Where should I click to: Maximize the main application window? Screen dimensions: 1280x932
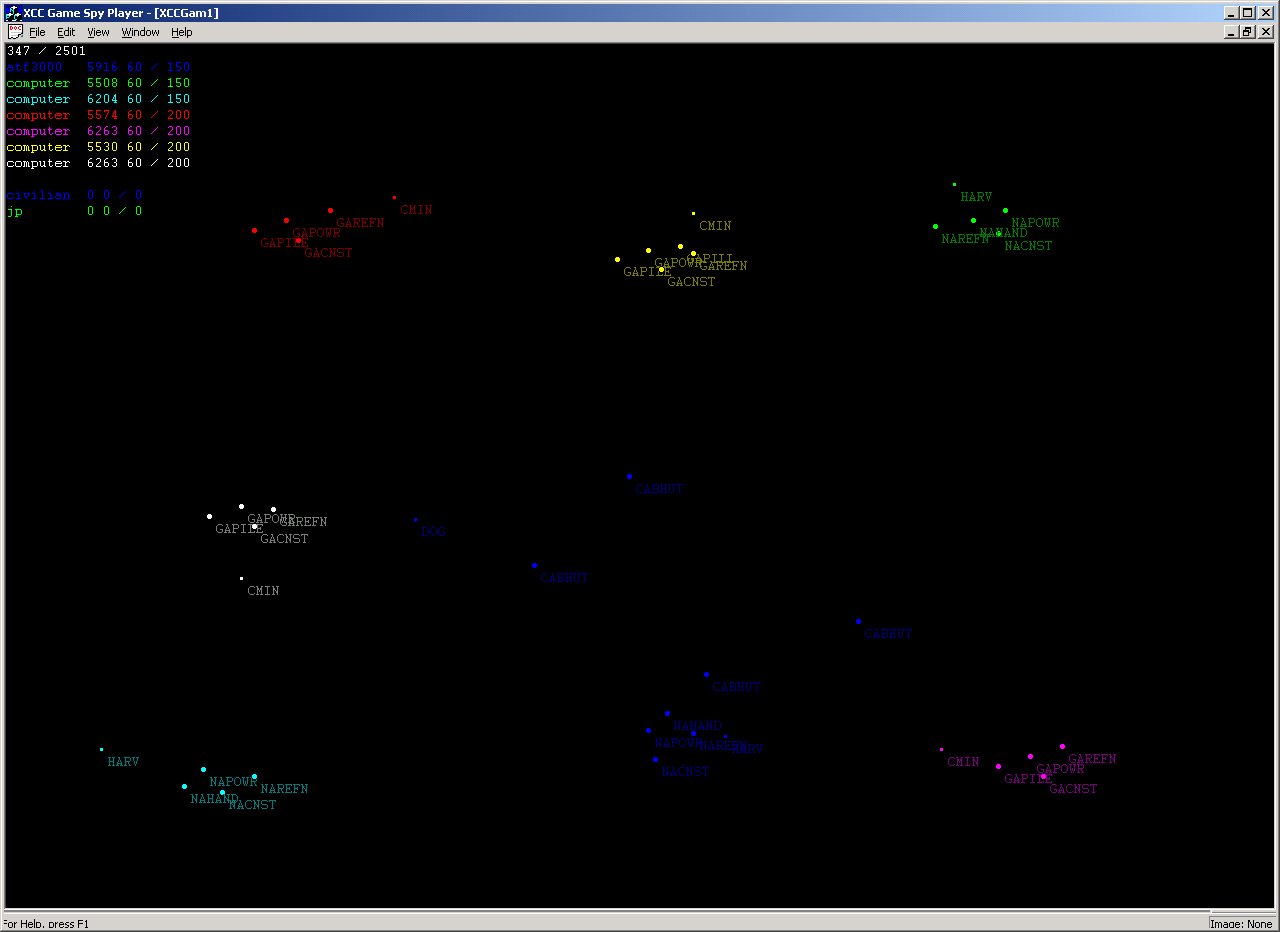tap(1247, 13)
